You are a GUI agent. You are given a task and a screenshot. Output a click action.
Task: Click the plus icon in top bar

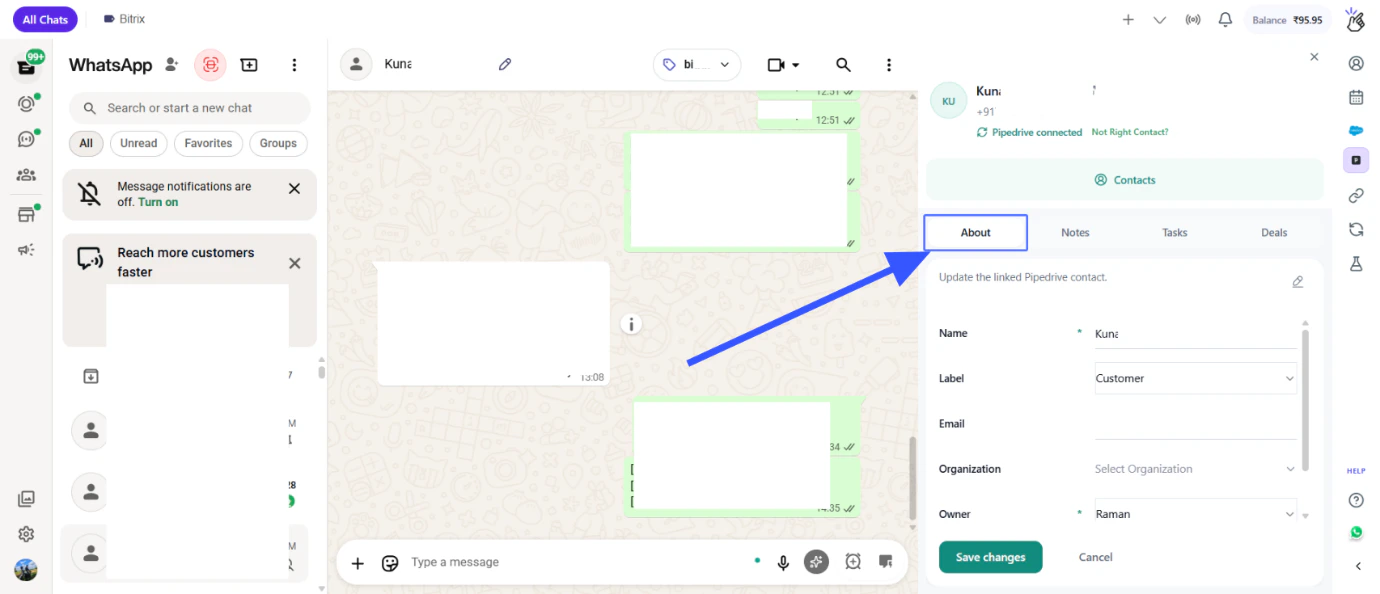[x=1128, y=19]
